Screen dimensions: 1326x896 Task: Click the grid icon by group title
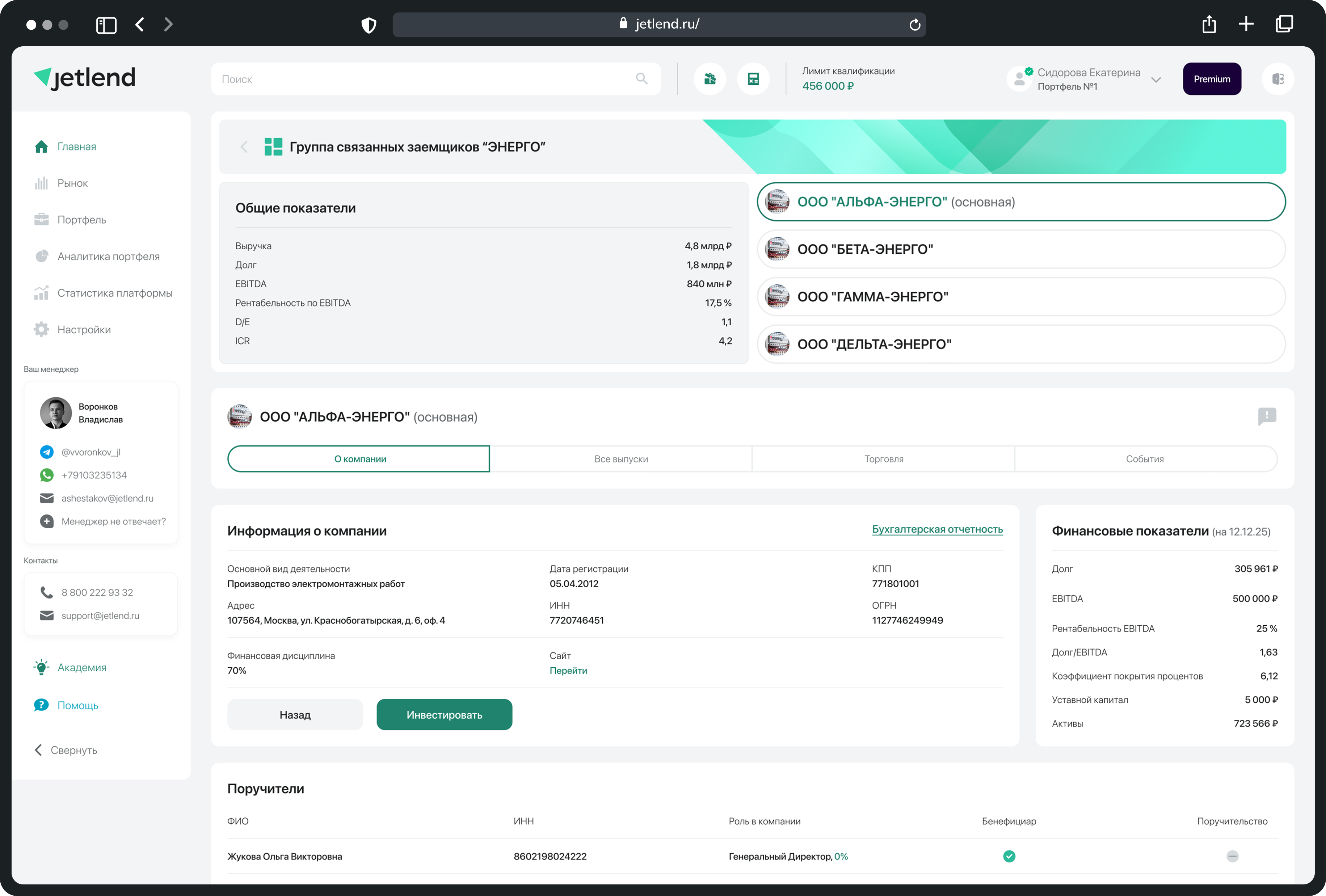coord(273,147)
